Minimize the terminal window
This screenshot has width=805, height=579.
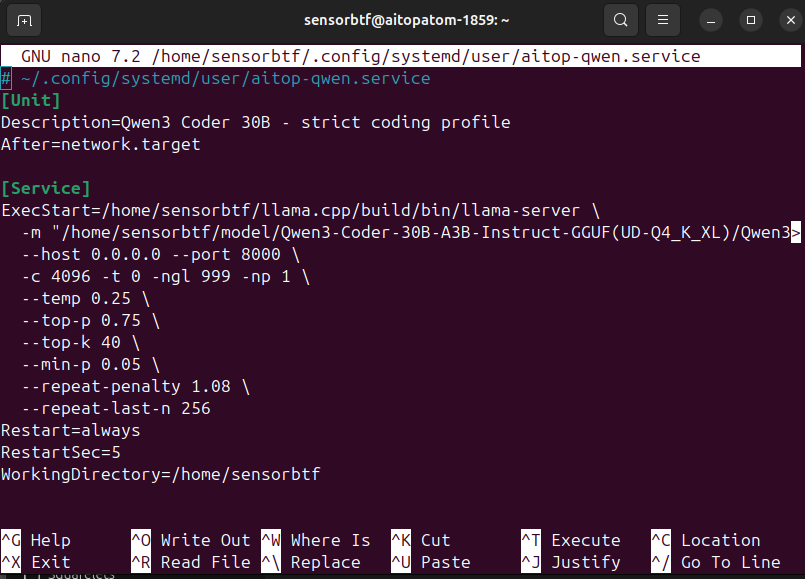tap(712, 20)
